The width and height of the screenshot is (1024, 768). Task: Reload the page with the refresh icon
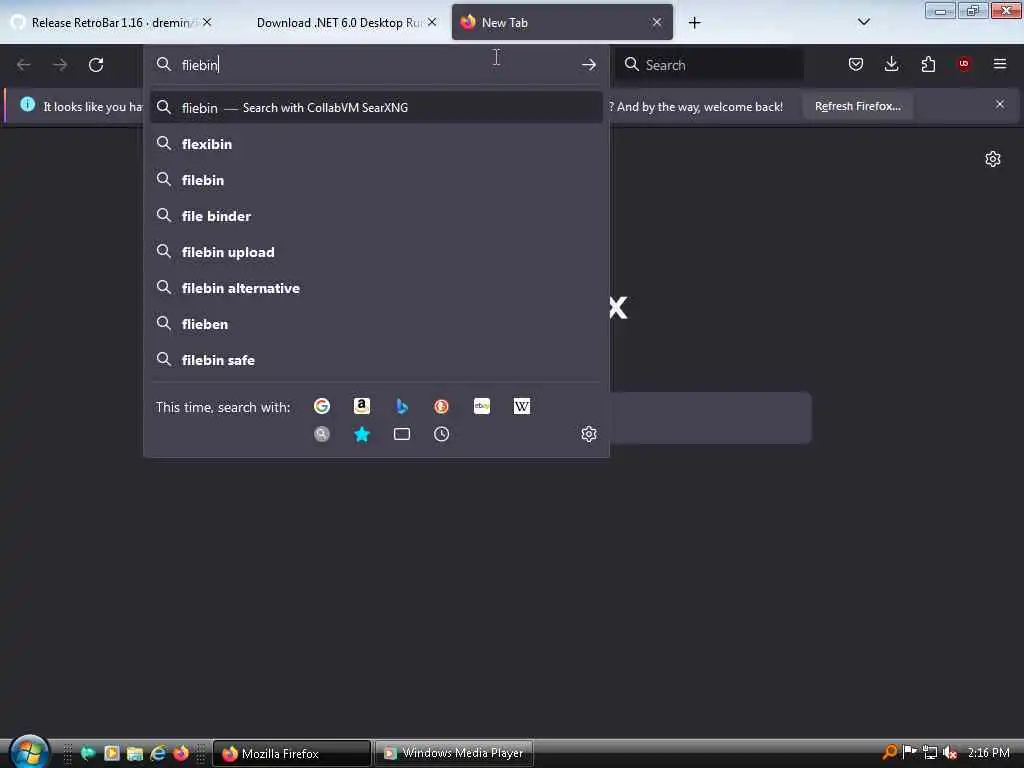[96, 65]
